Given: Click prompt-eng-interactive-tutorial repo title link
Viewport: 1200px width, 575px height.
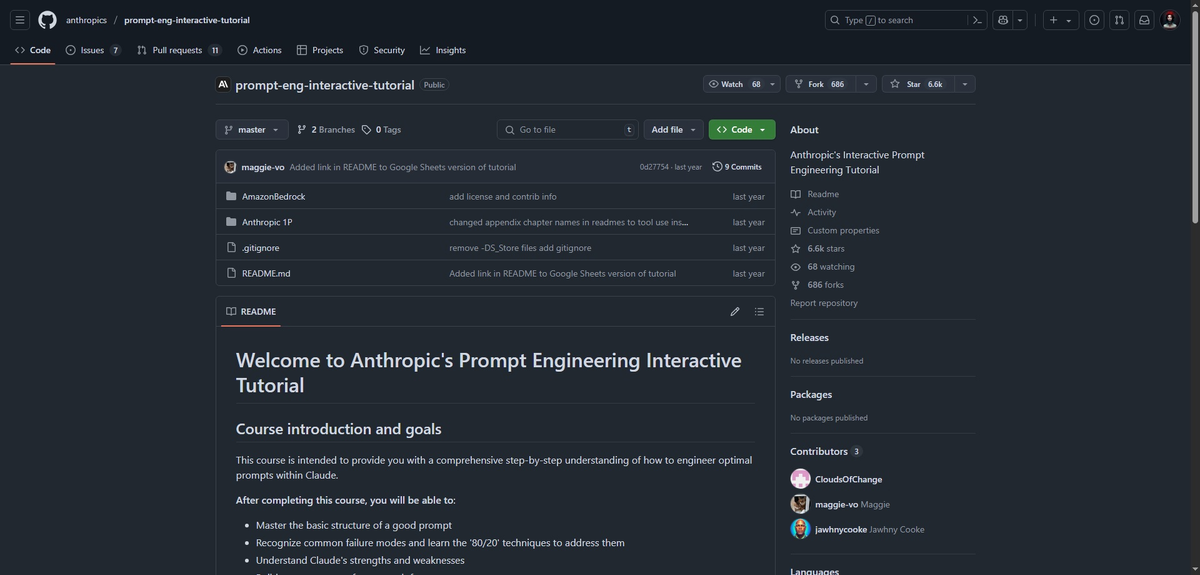Looking at the screenshot, I should (324, 85).
